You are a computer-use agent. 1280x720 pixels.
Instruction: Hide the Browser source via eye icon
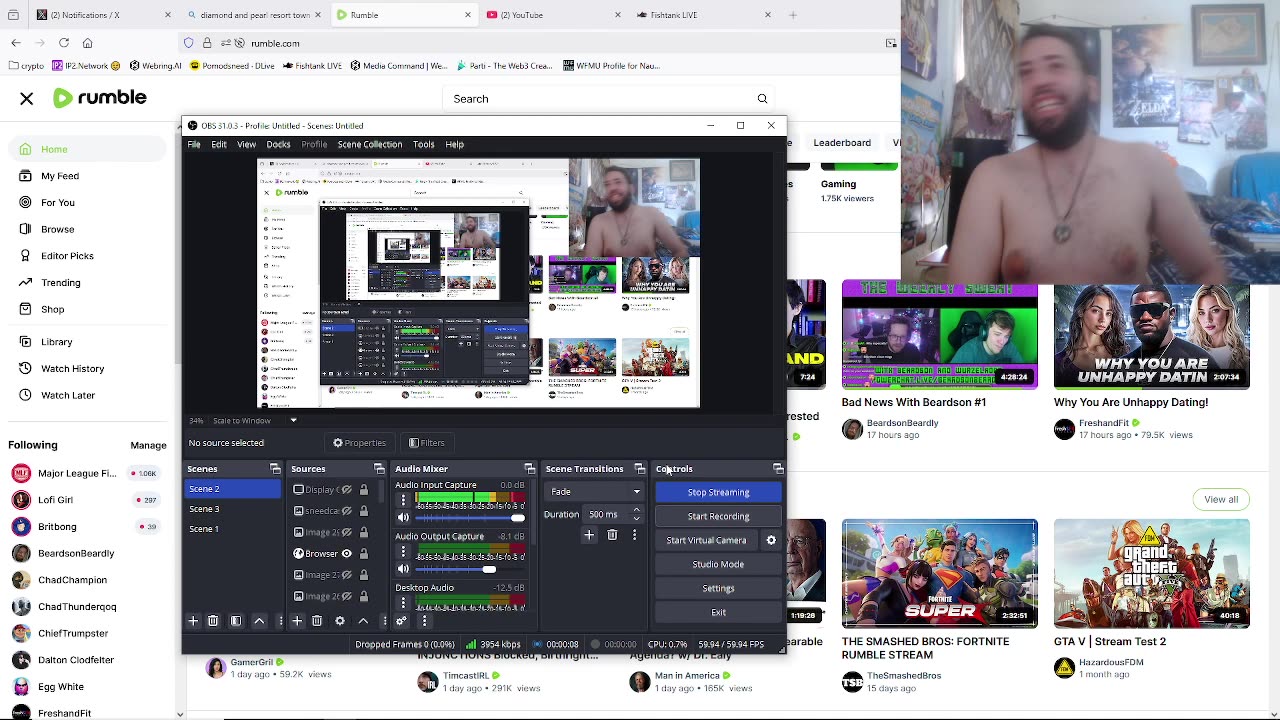347,554
